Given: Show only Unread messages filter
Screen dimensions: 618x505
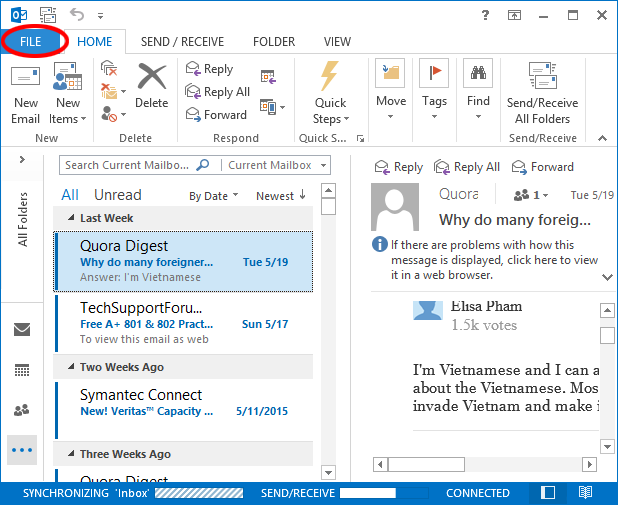Looking at the screenshot, I should tap(118, 195).
